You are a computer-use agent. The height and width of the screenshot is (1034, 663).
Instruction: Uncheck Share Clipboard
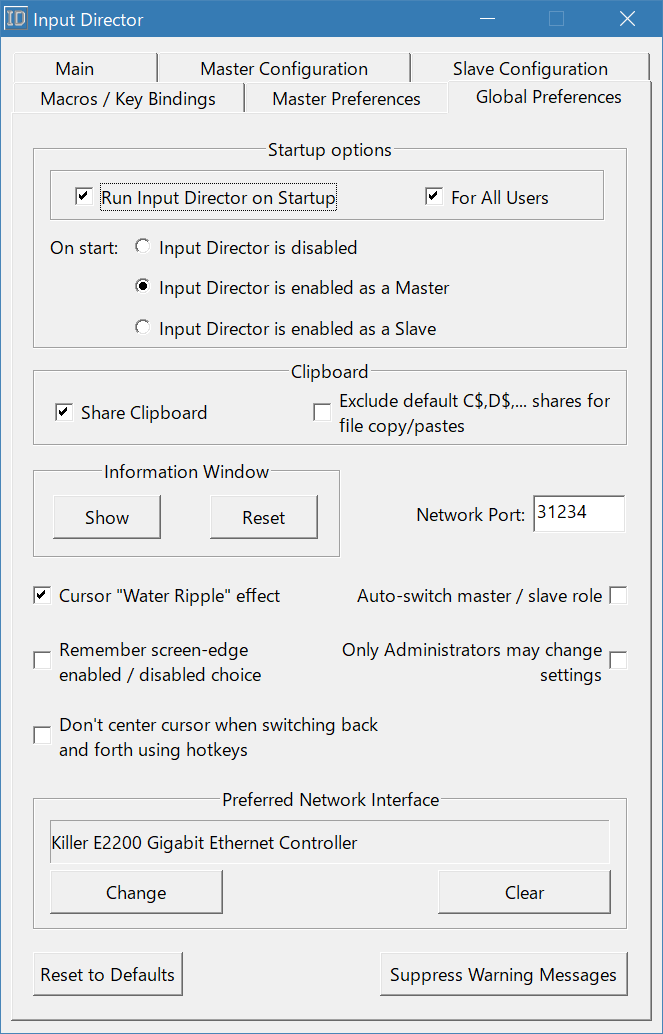pos(63,412)
